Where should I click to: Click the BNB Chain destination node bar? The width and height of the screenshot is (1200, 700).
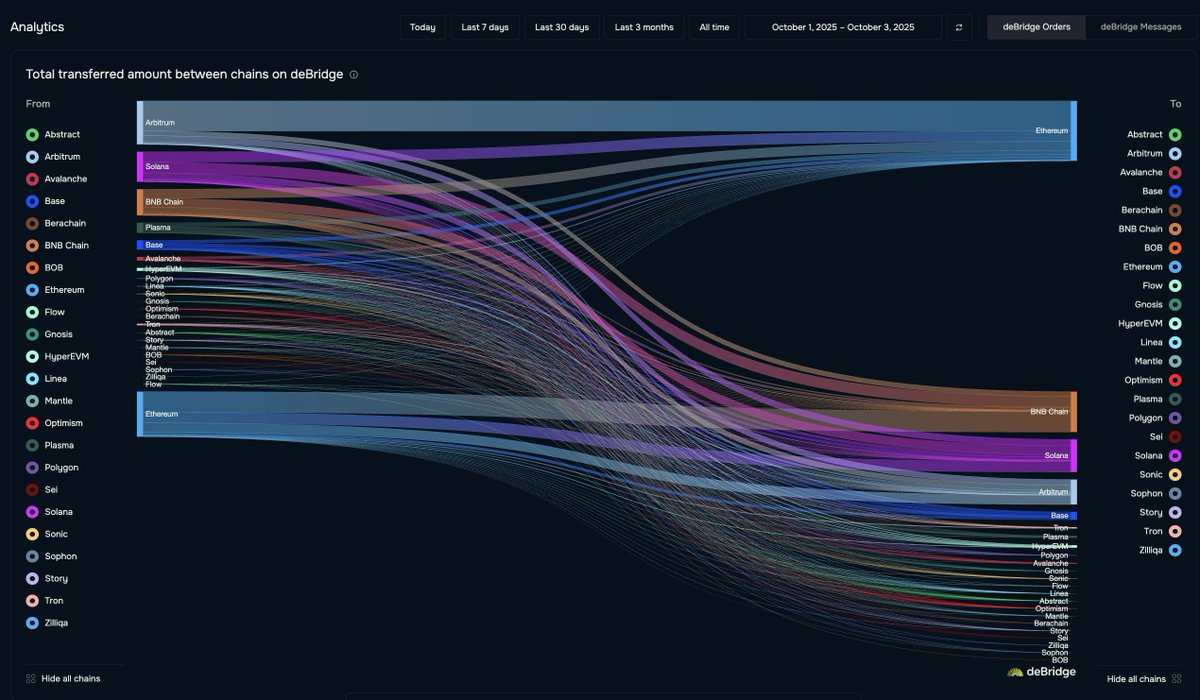(1074, 411)
